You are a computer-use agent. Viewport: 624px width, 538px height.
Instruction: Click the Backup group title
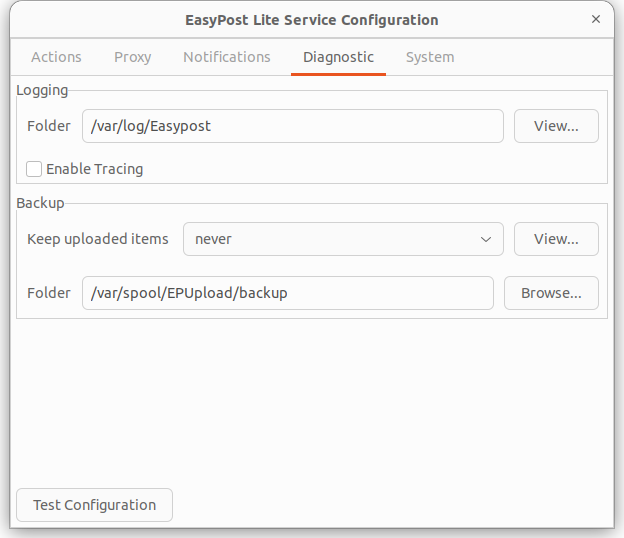click(40, 203)
